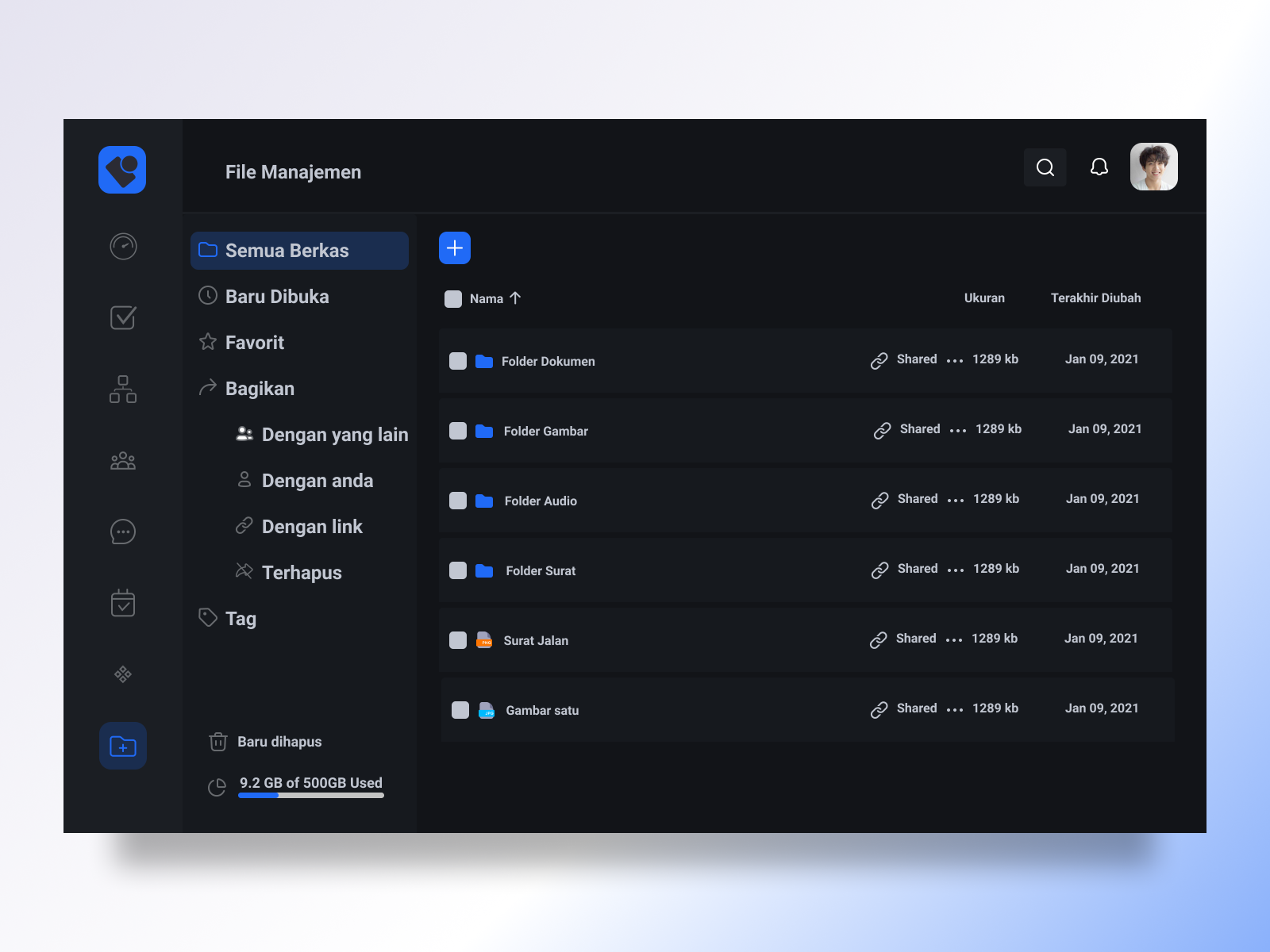Select the tasks checklist icon in sidebar
The image size is (1270, 952).
tap(122, 318)
